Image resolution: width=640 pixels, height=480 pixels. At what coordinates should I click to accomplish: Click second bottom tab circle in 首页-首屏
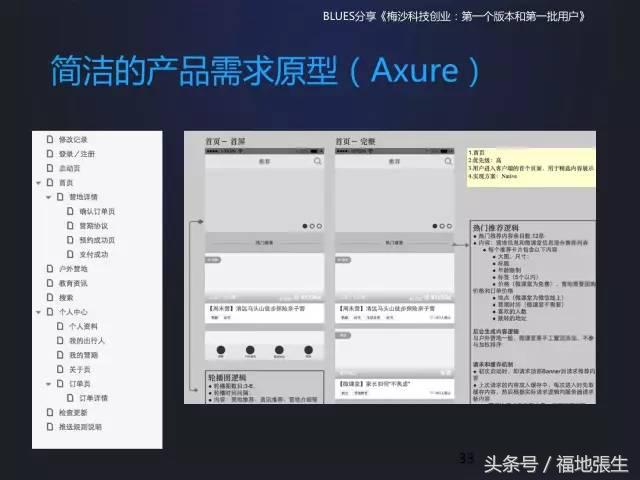pyautogui.click(x=250, y=350)
